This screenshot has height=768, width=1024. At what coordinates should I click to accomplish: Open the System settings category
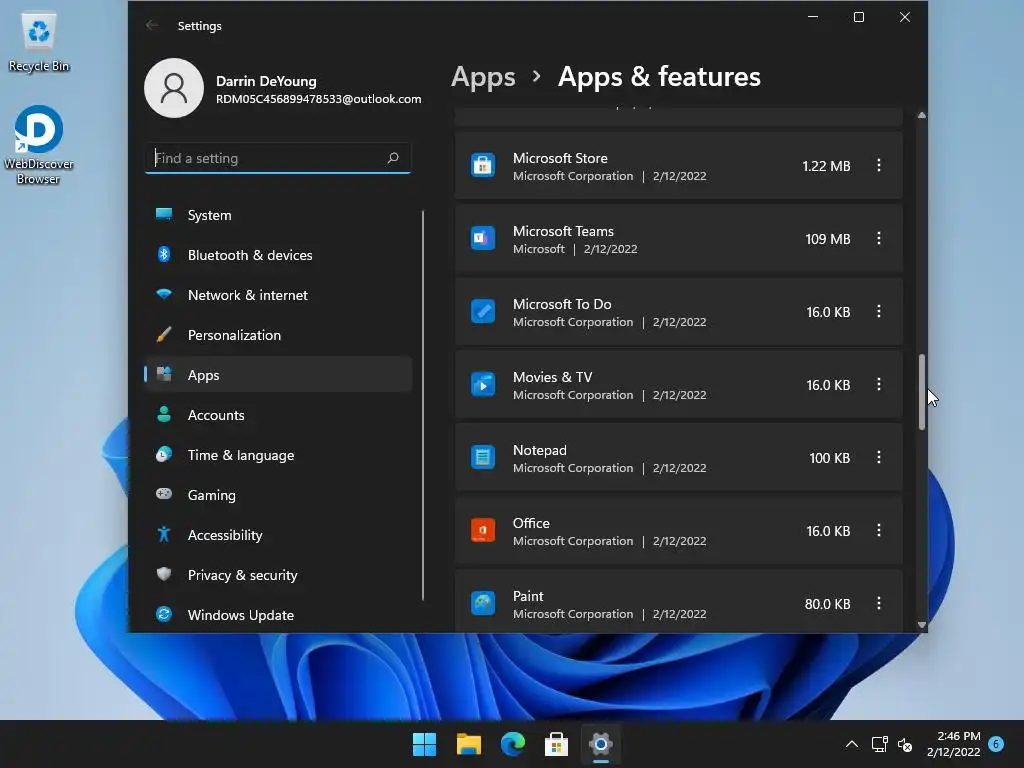point(278,215)
